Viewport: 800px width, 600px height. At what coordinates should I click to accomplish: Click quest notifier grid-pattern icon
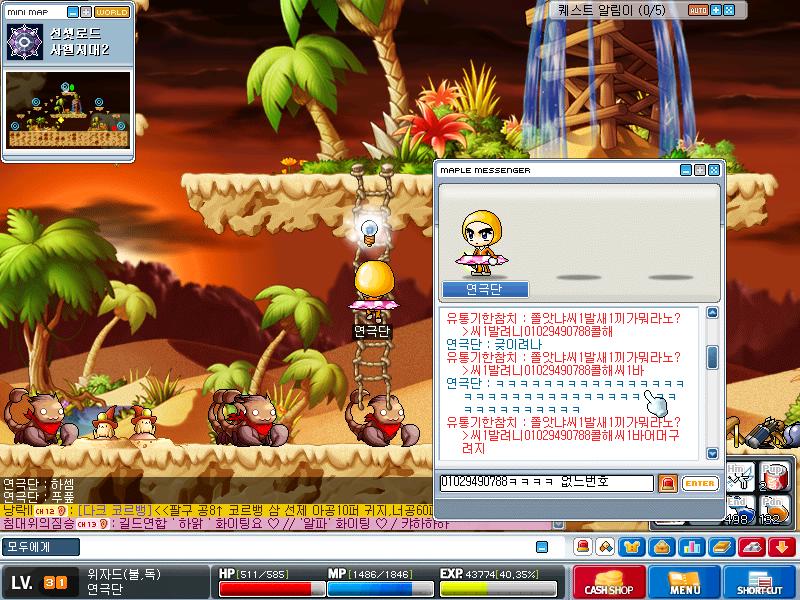pyautogui.click(x=729, y=10)
